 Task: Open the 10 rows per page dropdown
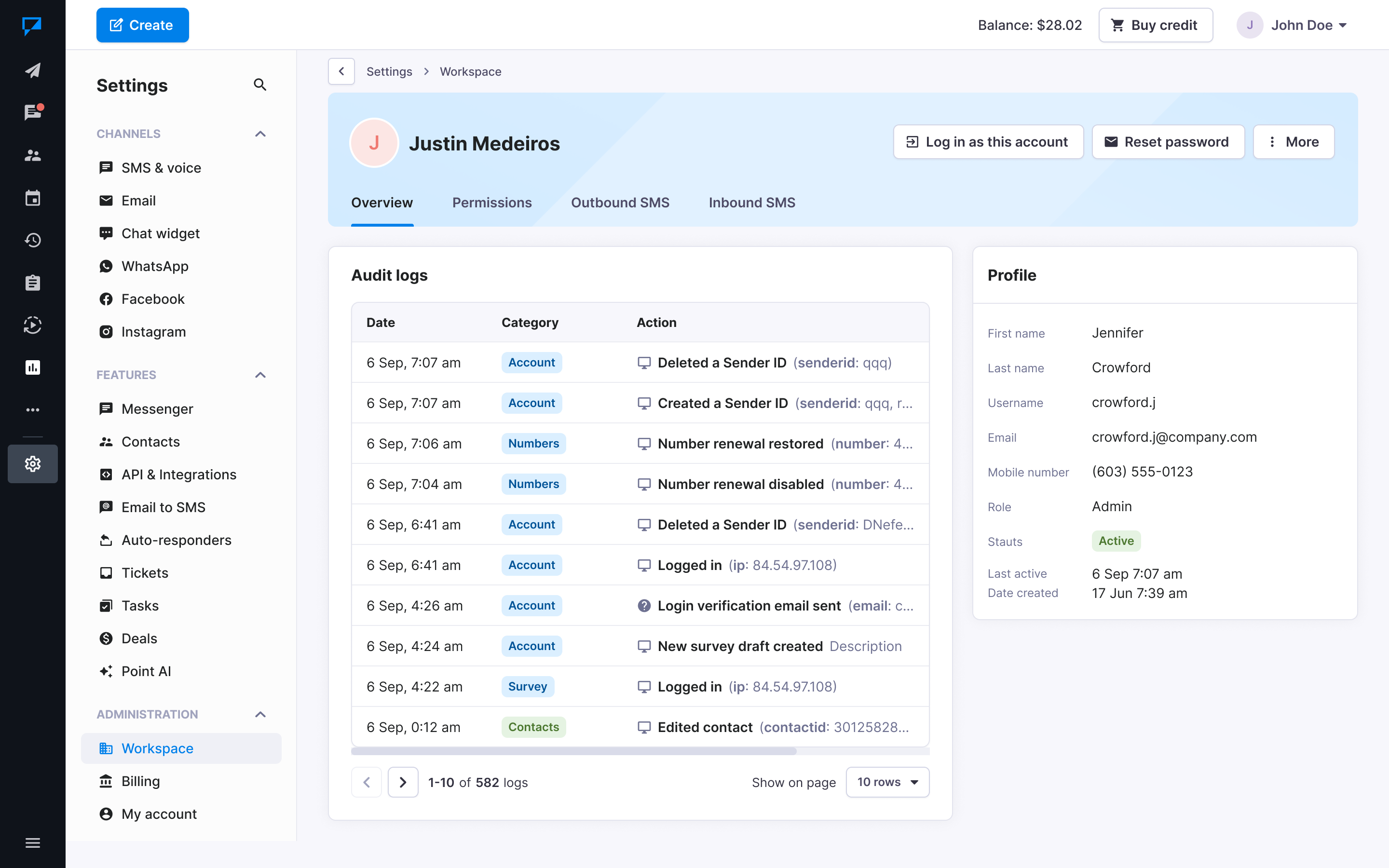click(887, 782)
